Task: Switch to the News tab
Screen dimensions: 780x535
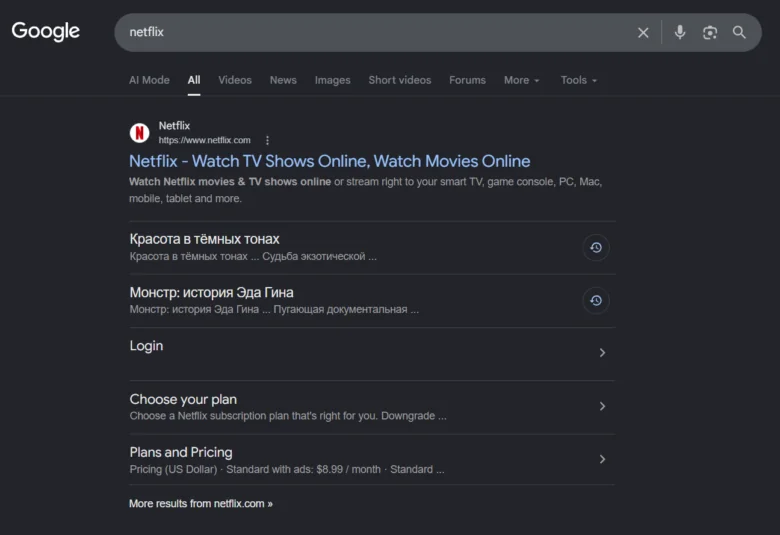Action: (x=283, y=80)
